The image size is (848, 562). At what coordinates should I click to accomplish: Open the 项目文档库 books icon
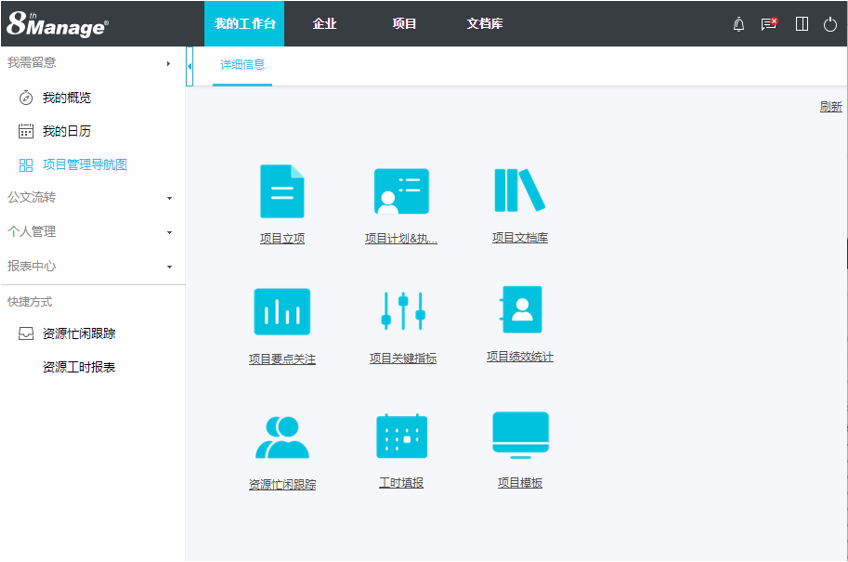pos(519,190)
